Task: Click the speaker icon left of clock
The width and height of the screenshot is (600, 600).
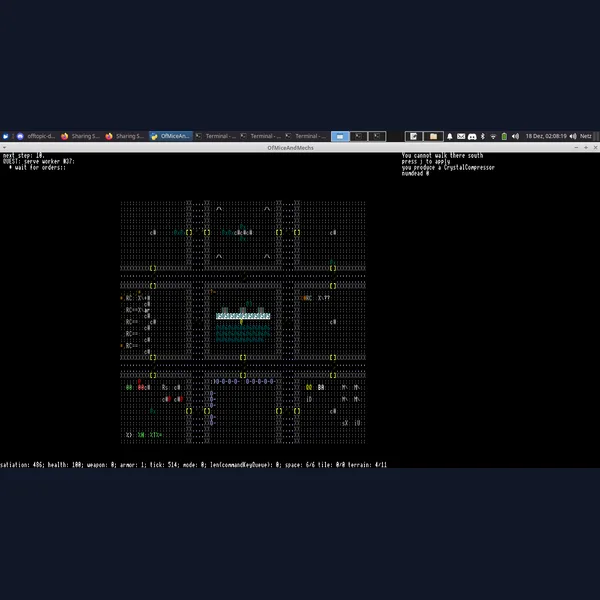Action: pyautogui.click(x=516, y=136)
